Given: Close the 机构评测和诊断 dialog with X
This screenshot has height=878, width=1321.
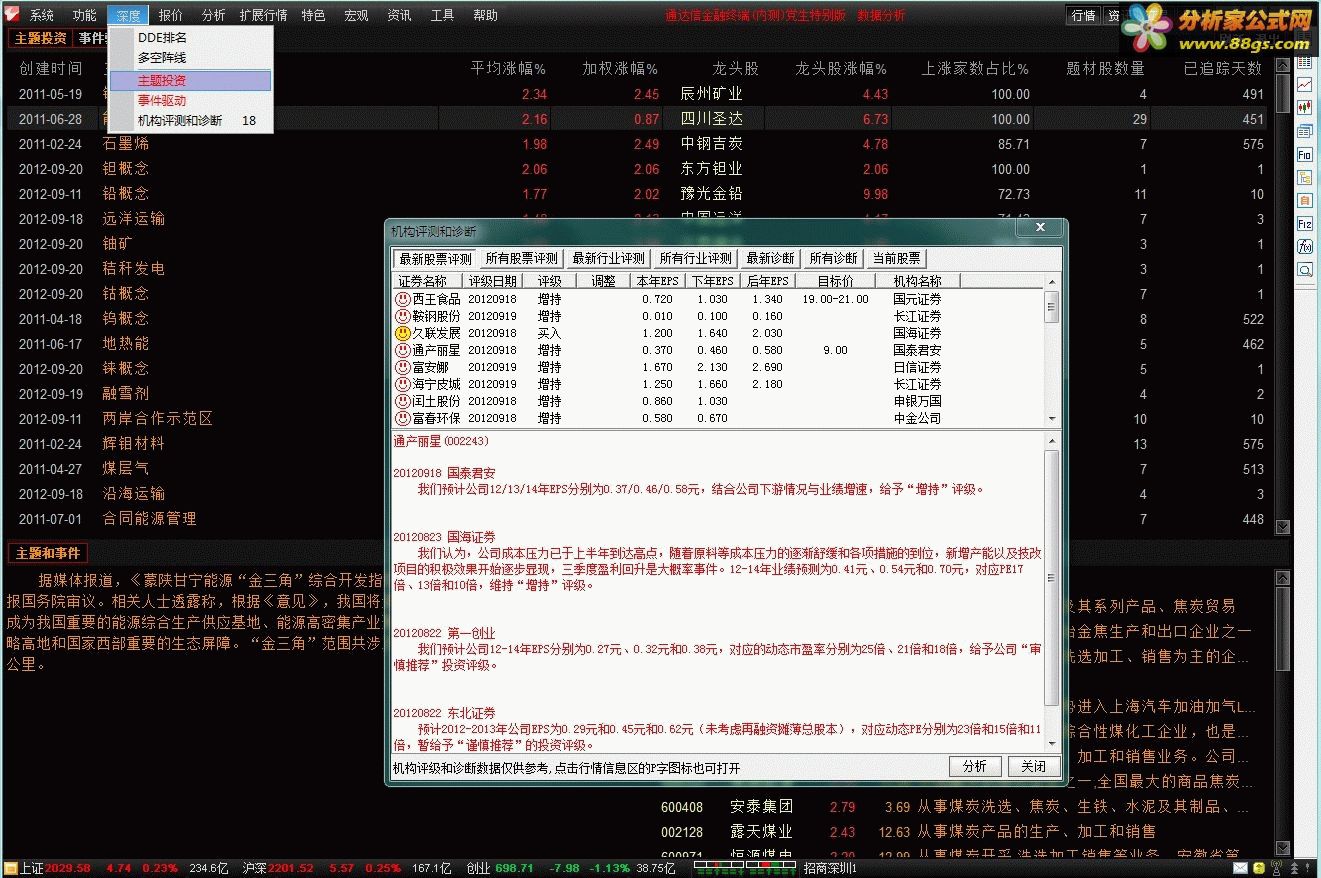Looking at the screenshot, I should pos(1040,228).
